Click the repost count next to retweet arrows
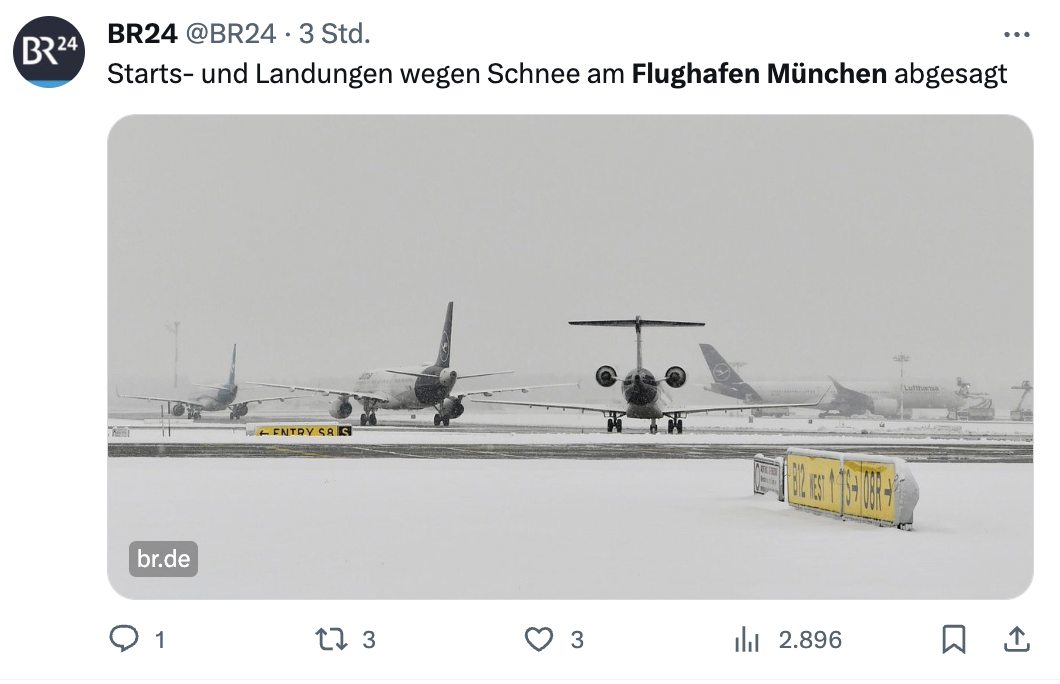 tap(369, 639)
